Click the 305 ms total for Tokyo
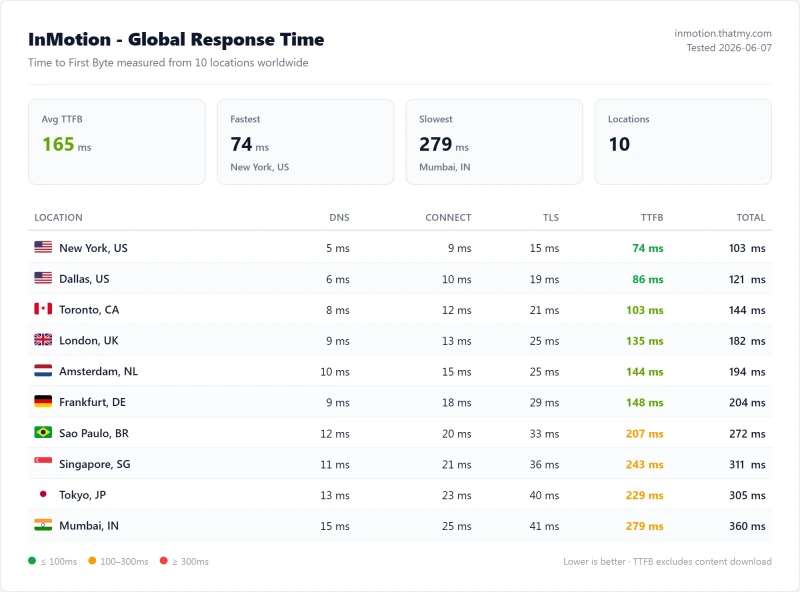The width and height of the screenshot is (800, 592). coord(747,495)
